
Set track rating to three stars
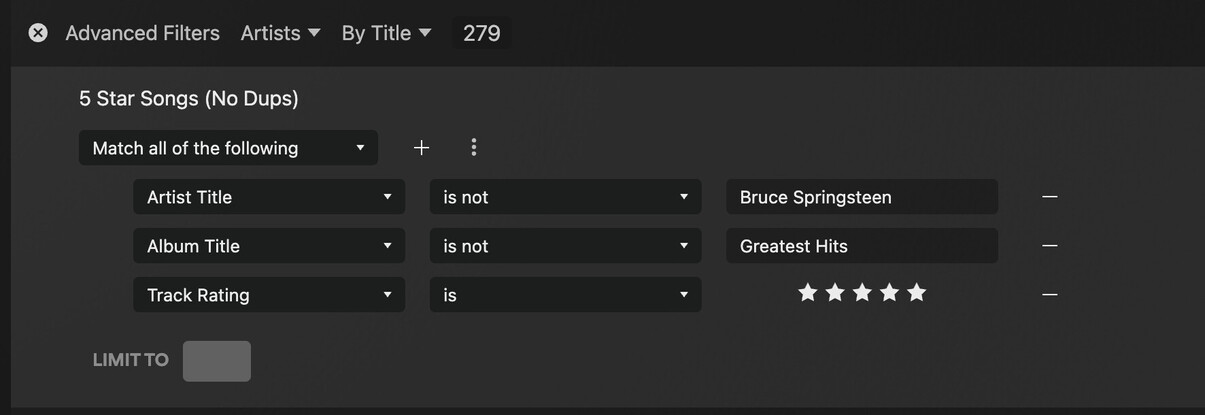click(x=862, y=293)
